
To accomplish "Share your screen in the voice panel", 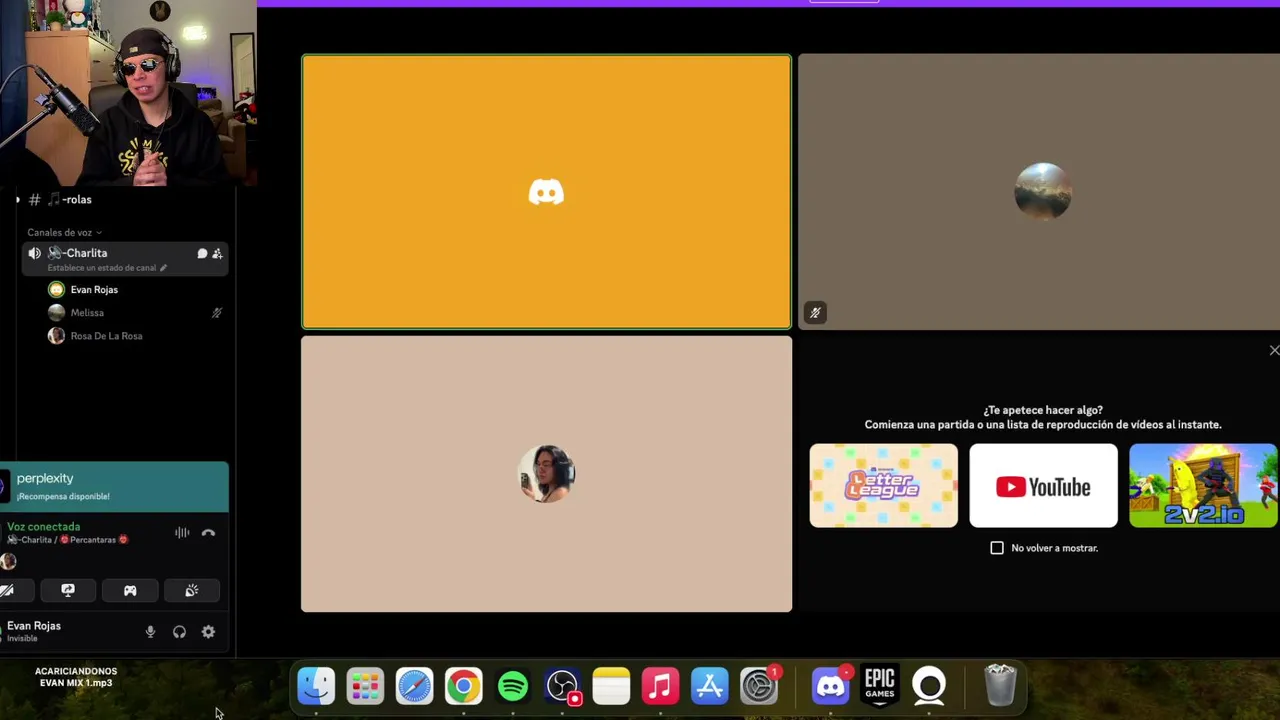I will click(x=68, y=591).
